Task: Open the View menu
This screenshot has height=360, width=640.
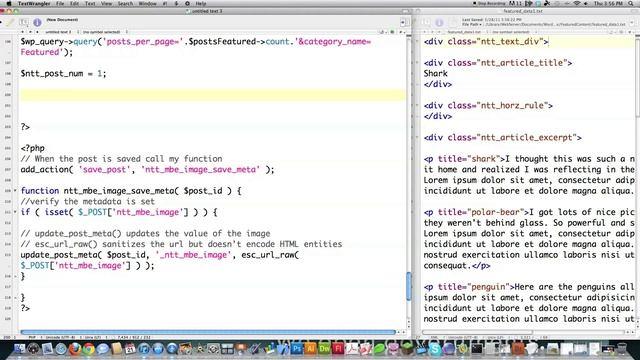Action: [106, 3]
